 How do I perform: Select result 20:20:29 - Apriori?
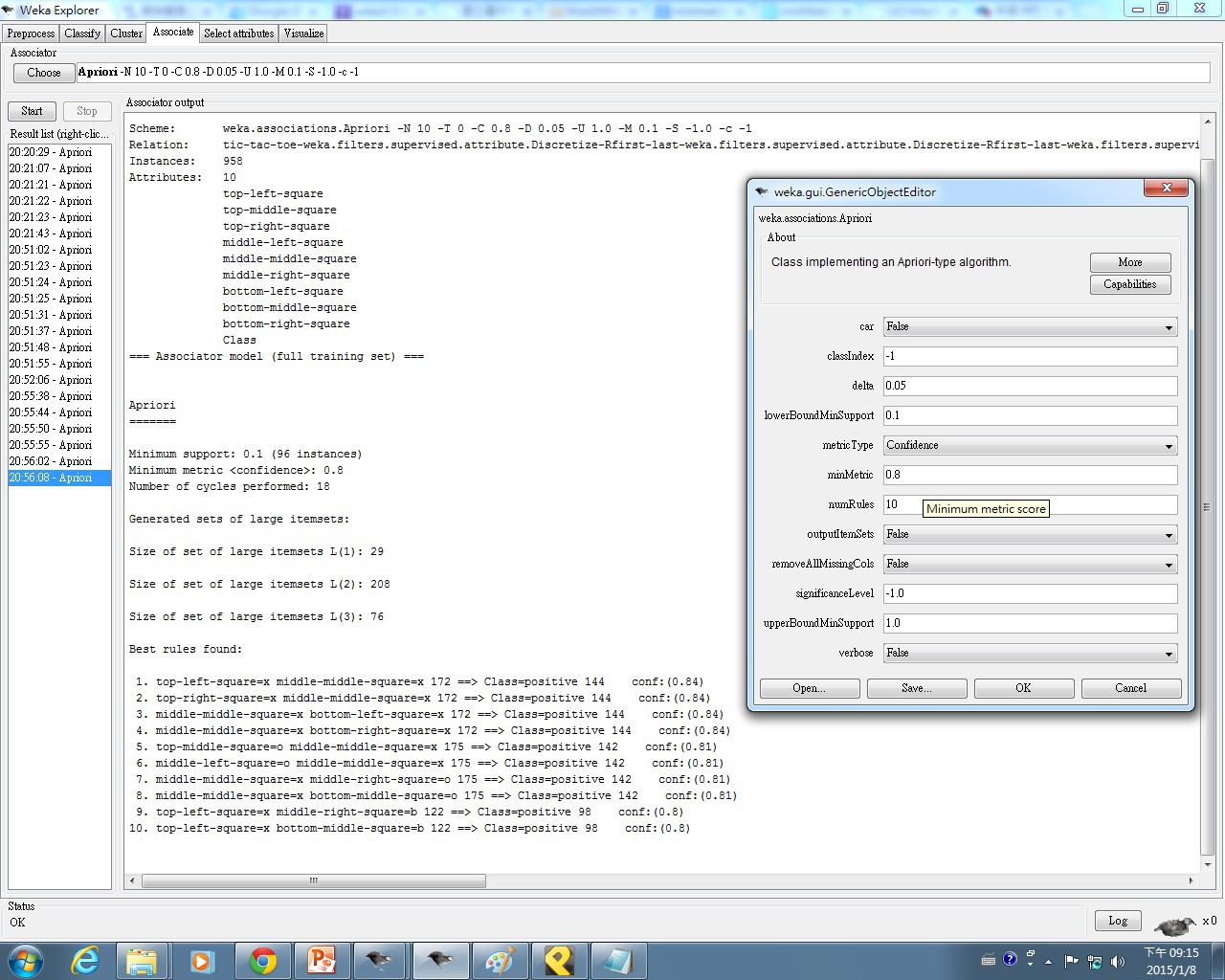[x=59, y=152]
